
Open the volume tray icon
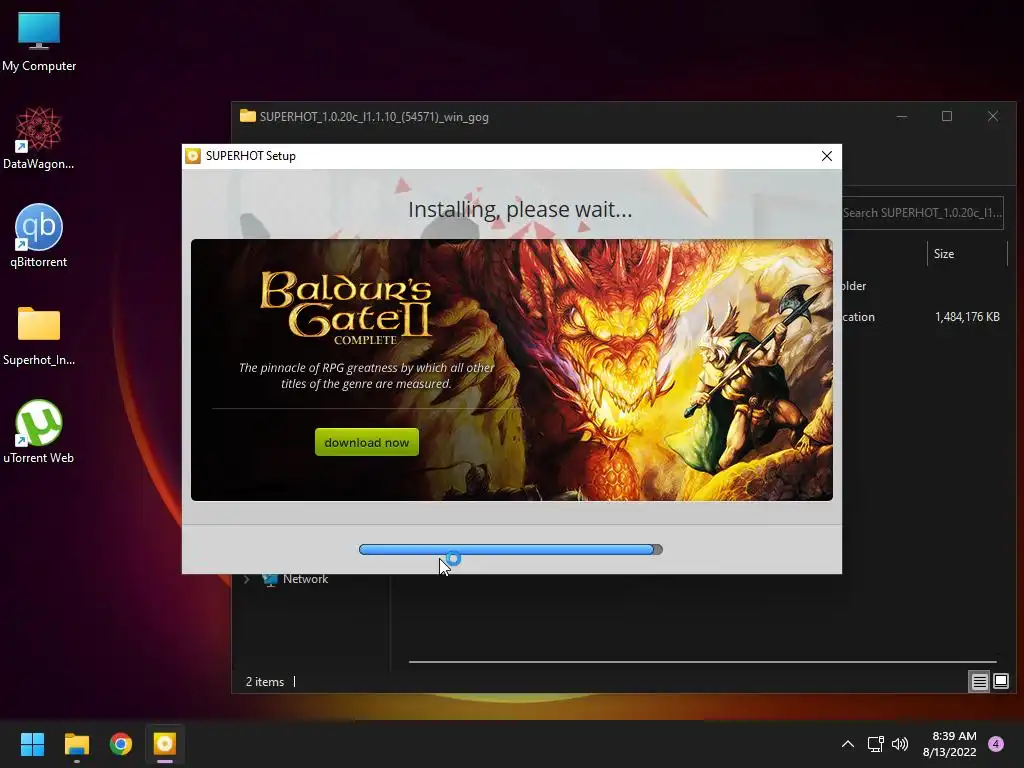(x=900, y=744)
